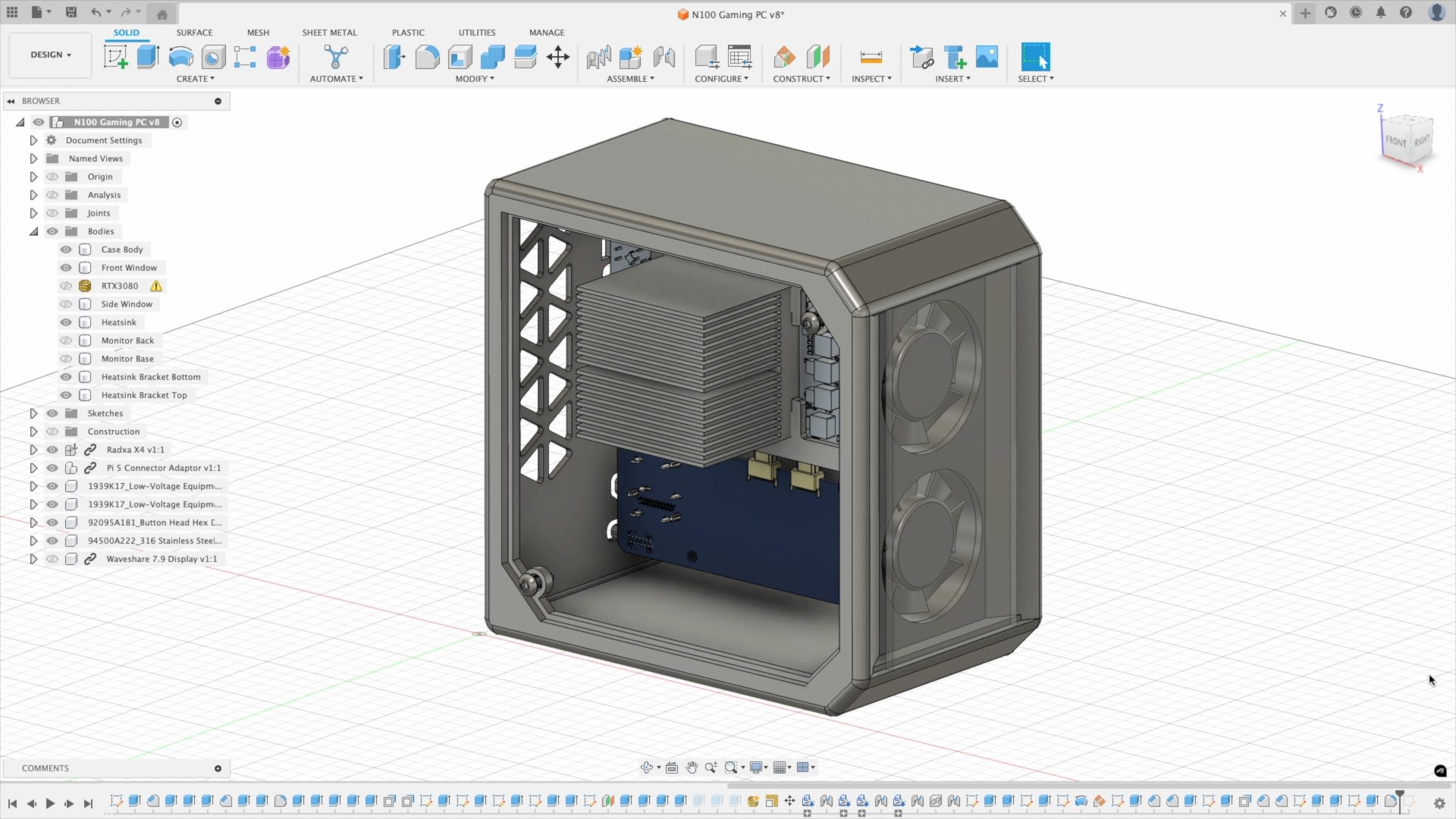Viewport: 1456px width, 819px height.
Task: Click the Create Sketch tool icon
Action: 115,57
